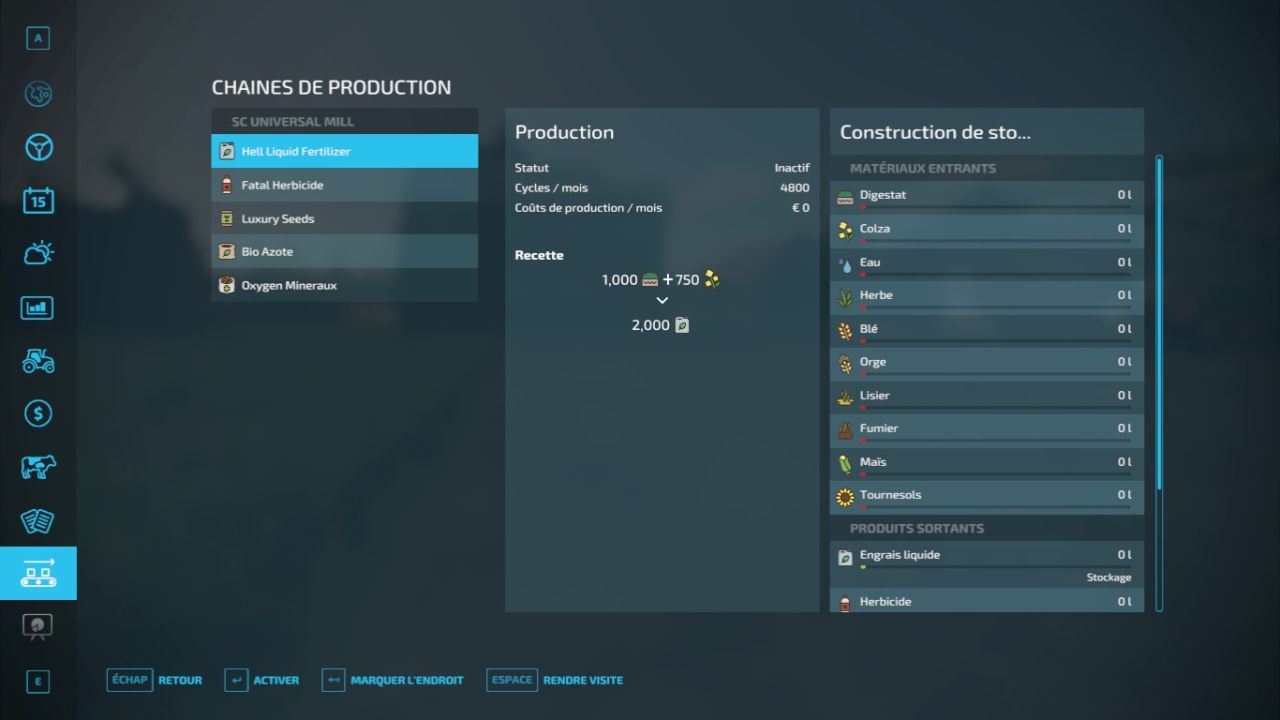Screen dimensions: 1280x720
Task: Open the tutorial board sidebar icon
Action: tap(38, 627)
